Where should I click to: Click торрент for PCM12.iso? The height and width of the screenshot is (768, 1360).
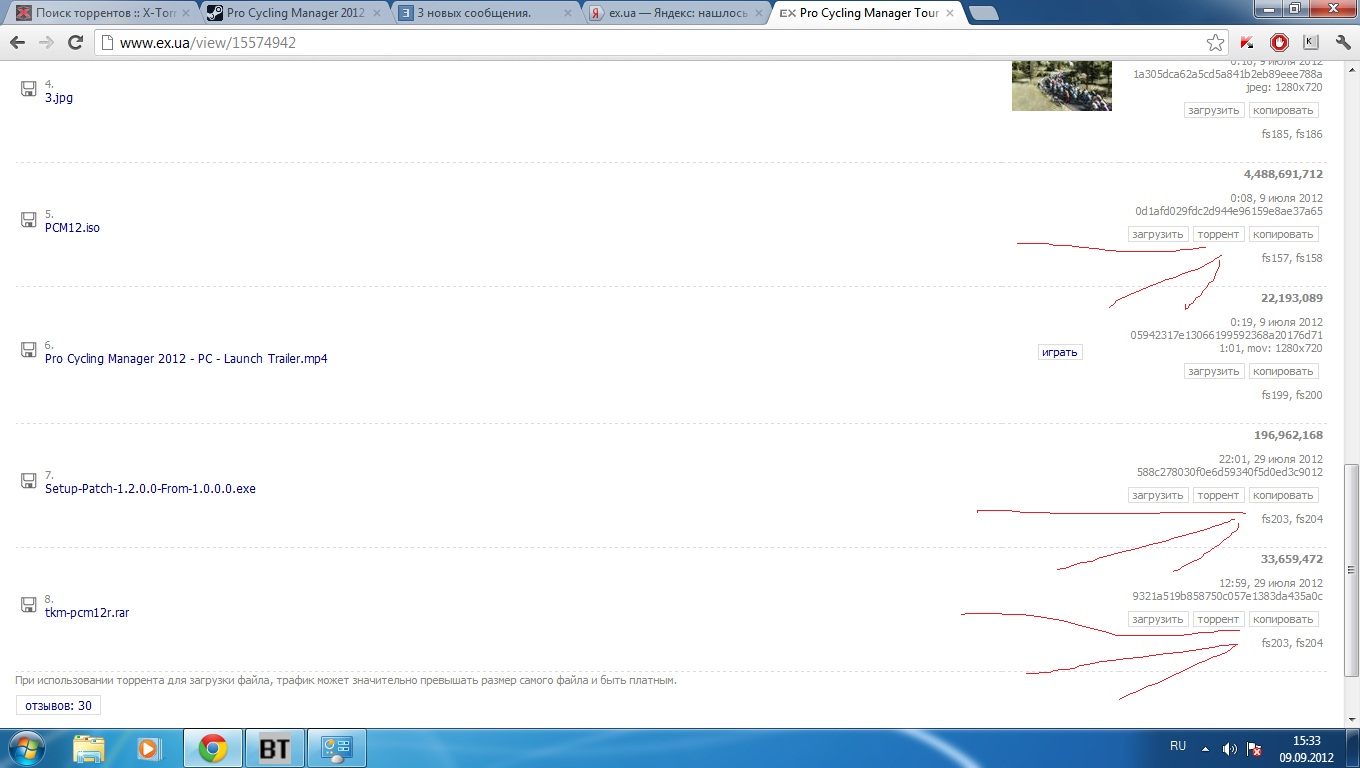tap(1218, 234)
